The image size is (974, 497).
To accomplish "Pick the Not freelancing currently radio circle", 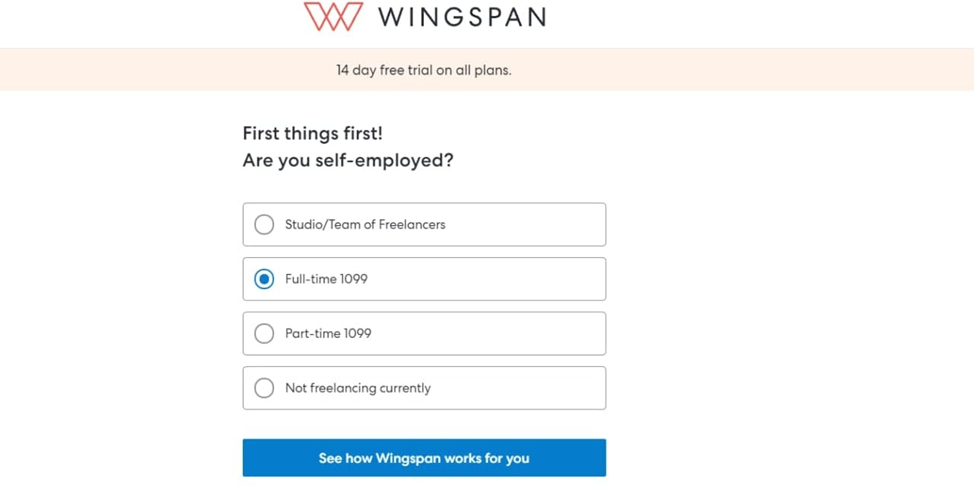I will click(264, 388).
